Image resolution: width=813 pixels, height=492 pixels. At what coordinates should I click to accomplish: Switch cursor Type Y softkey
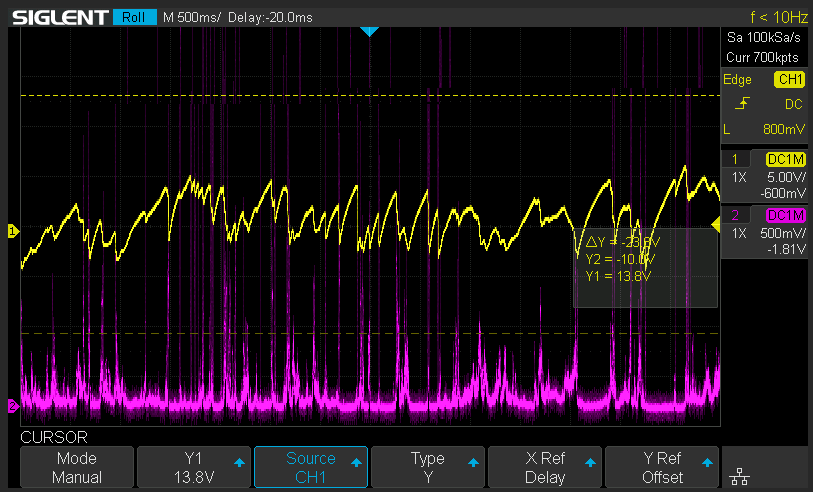(428, 467)
